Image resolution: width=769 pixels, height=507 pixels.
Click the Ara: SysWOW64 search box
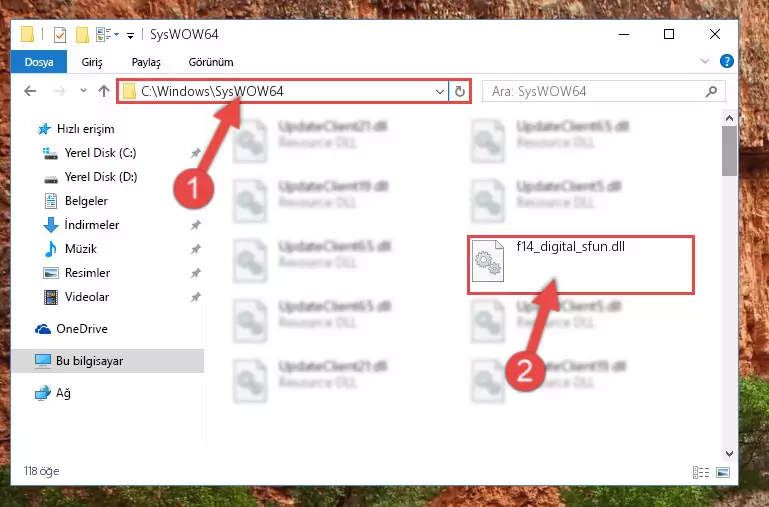click(x=604, y=91)
